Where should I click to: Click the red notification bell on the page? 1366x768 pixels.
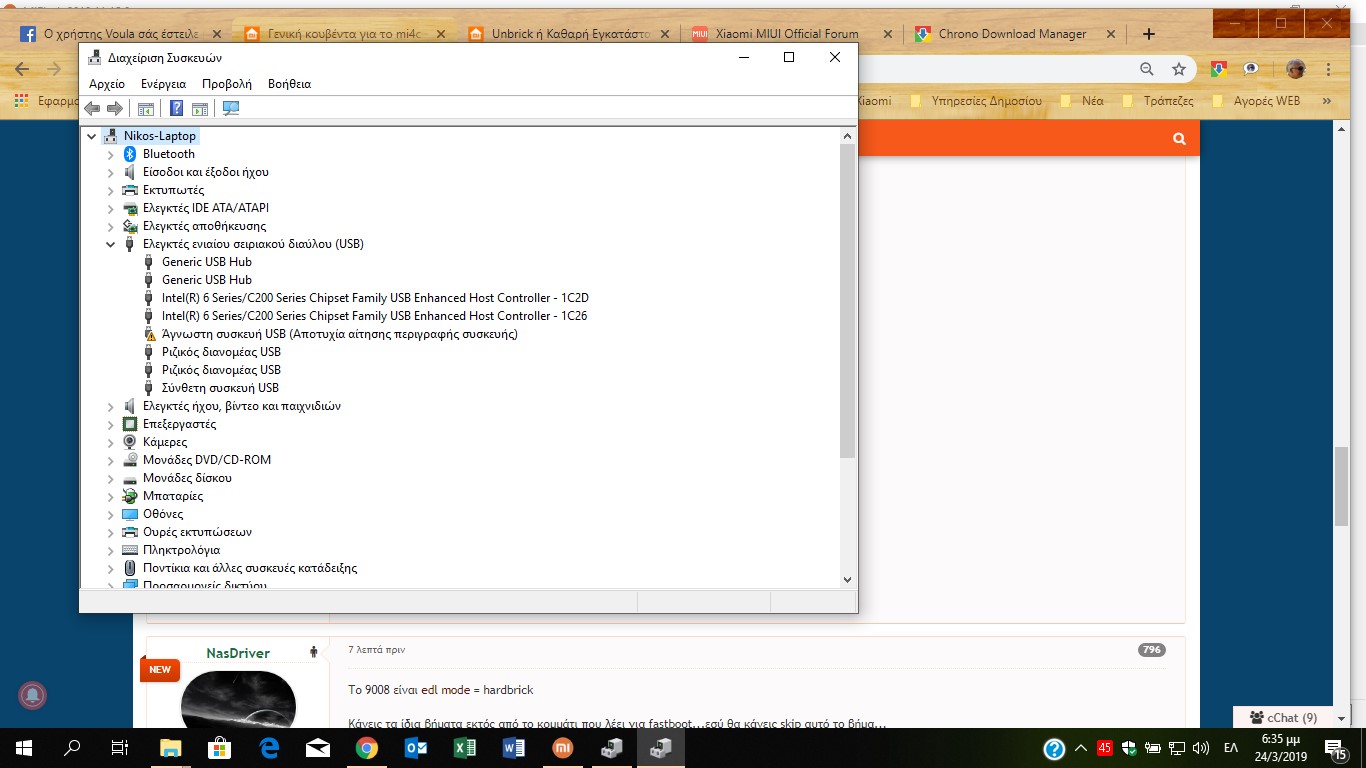pyautogui.click(x=33, y=695)
